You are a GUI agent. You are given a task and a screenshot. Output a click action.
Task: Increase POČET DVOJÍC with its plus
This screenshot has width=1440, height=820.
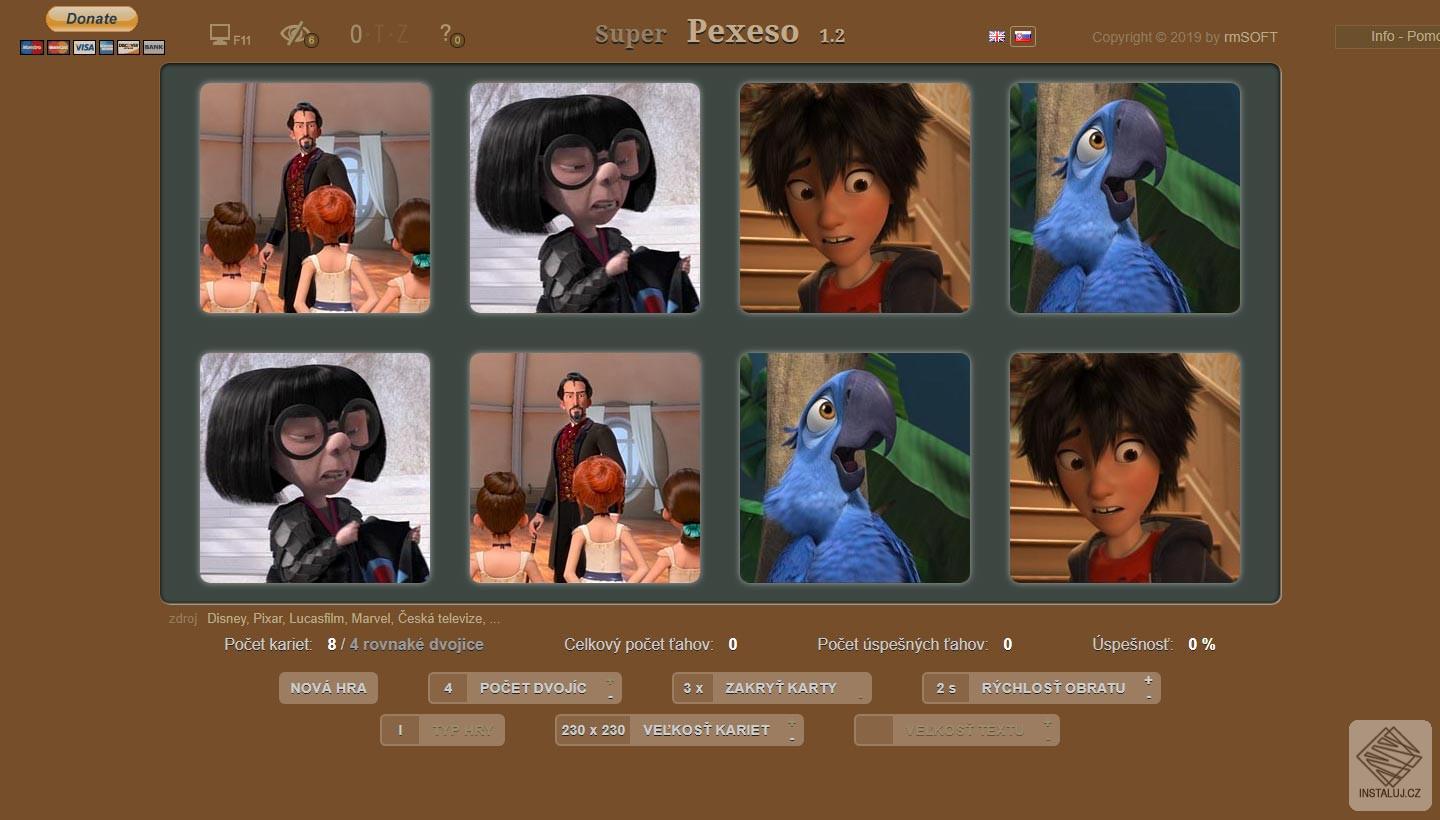point(610,680)
